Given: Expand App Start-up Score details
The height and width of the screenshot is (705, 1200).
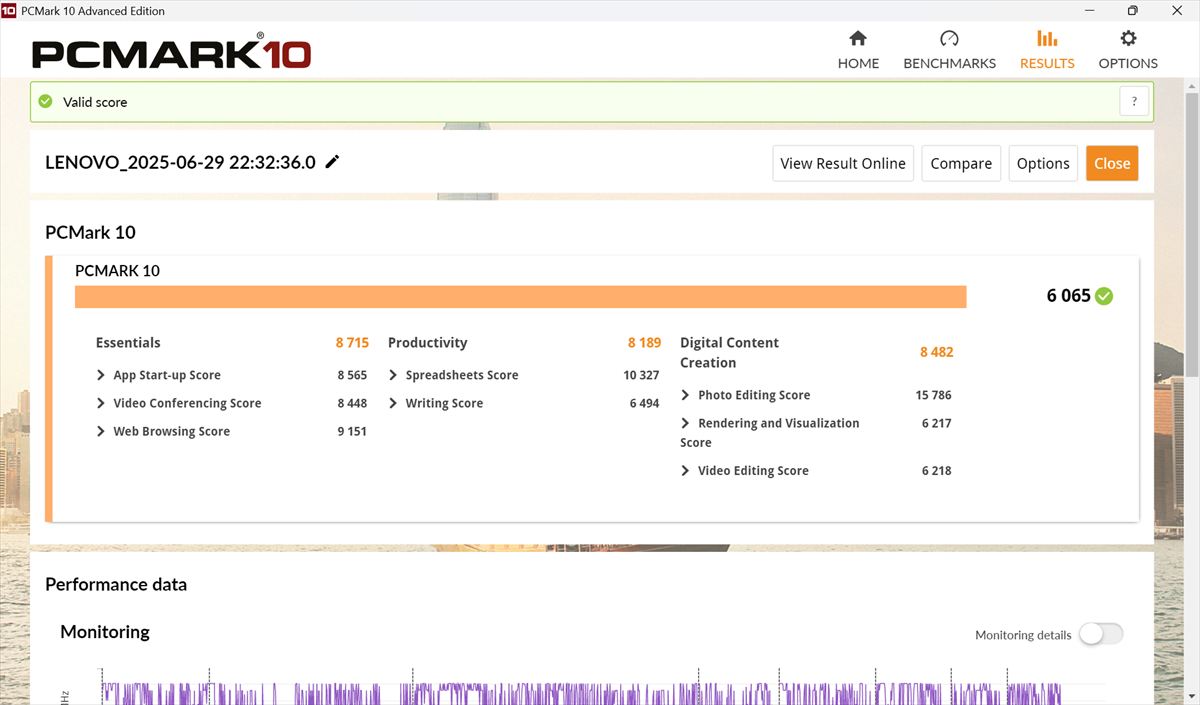Looking at the screenshot, I should tap(100, 375).
